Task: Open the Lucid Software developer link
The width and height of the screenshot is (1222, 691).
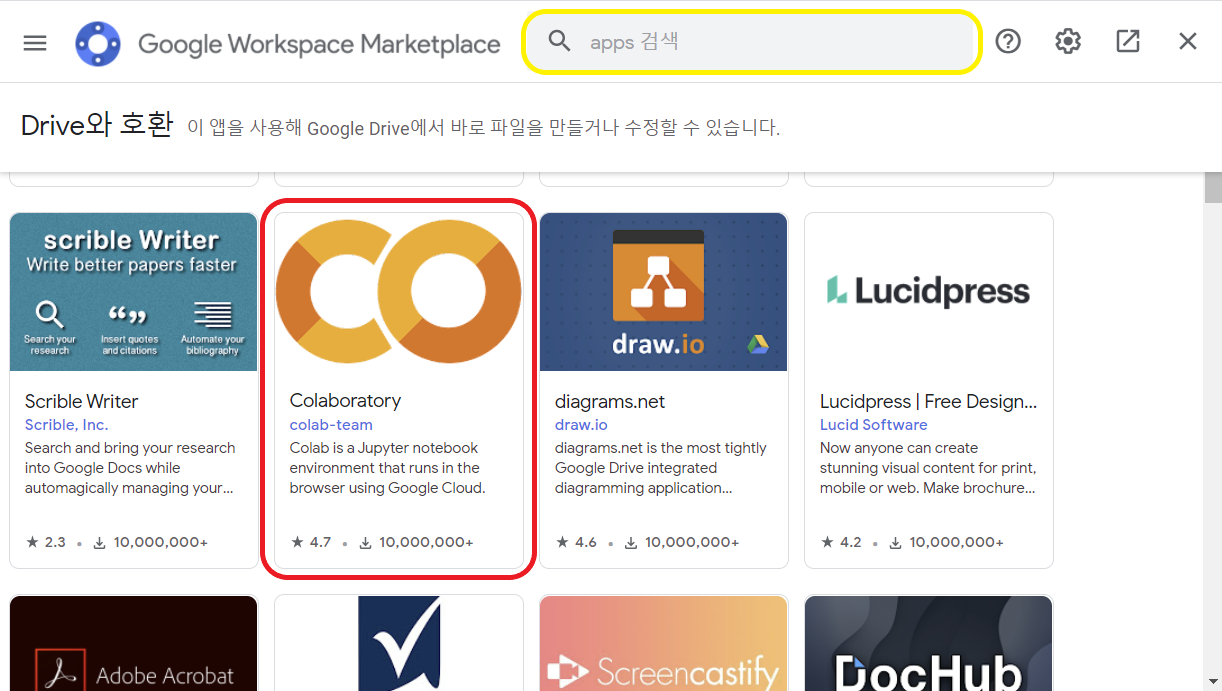Action: point(874,425)
